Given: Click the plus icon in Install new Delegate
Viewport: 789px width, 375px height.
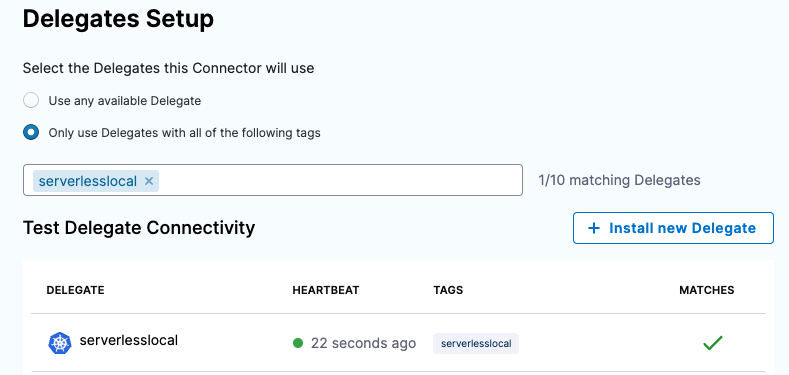Looking at the screenshot, I should [x=594, y=228].
